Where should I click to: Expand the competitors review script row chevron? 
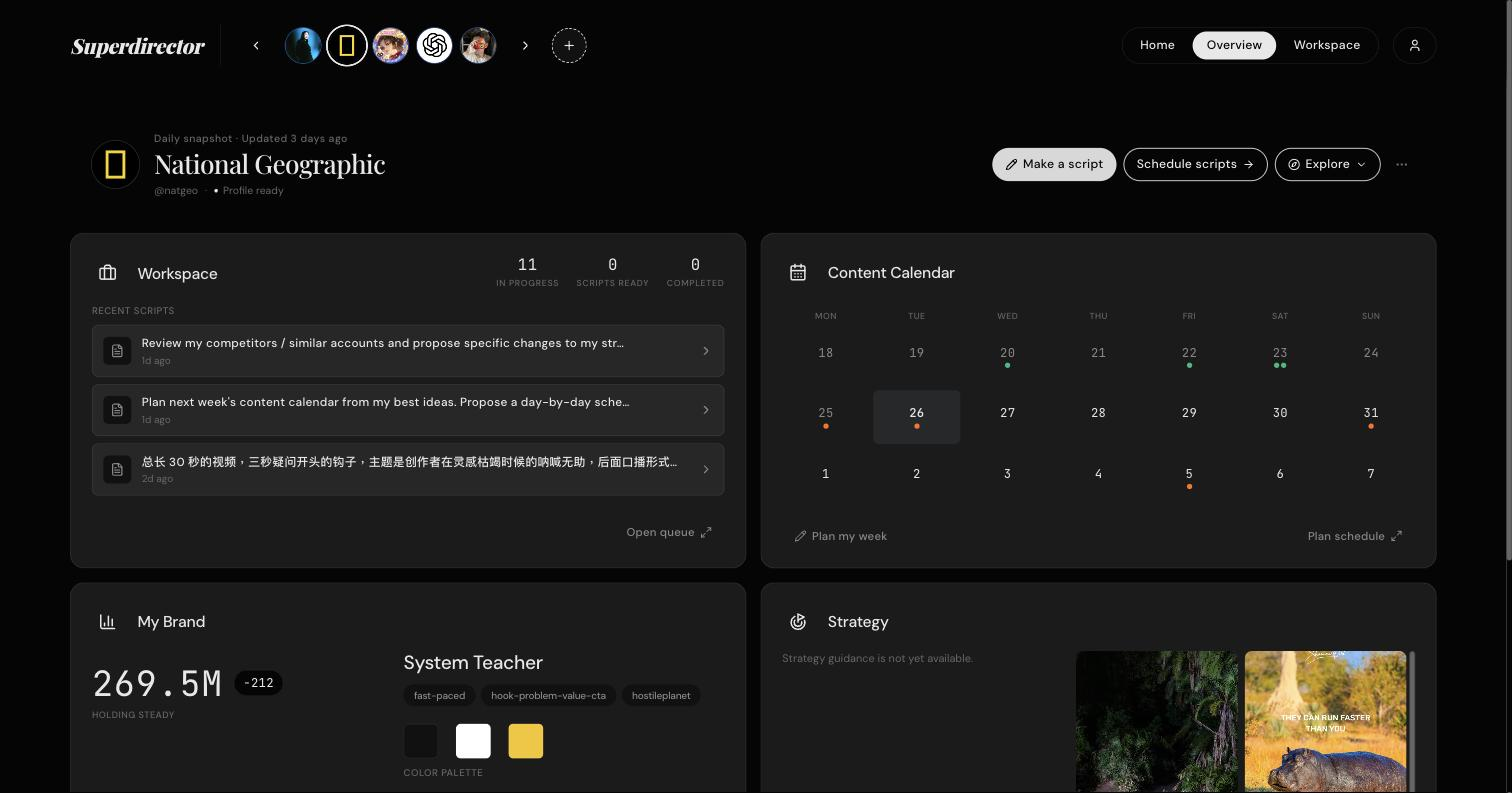click(706, 351)
